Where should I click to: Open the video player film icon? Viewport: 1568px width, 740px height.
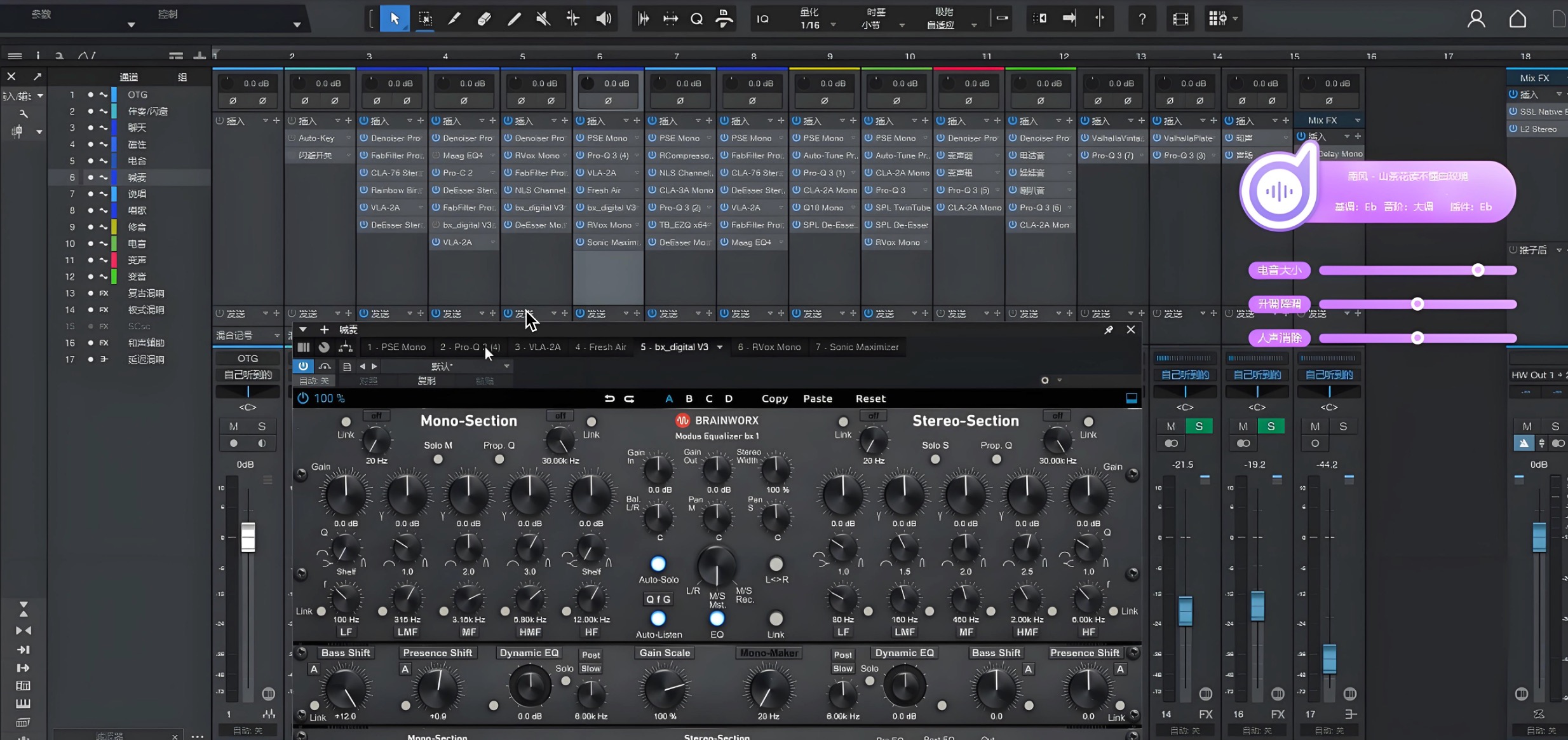pyautogui.click(x=1180, y=19)
